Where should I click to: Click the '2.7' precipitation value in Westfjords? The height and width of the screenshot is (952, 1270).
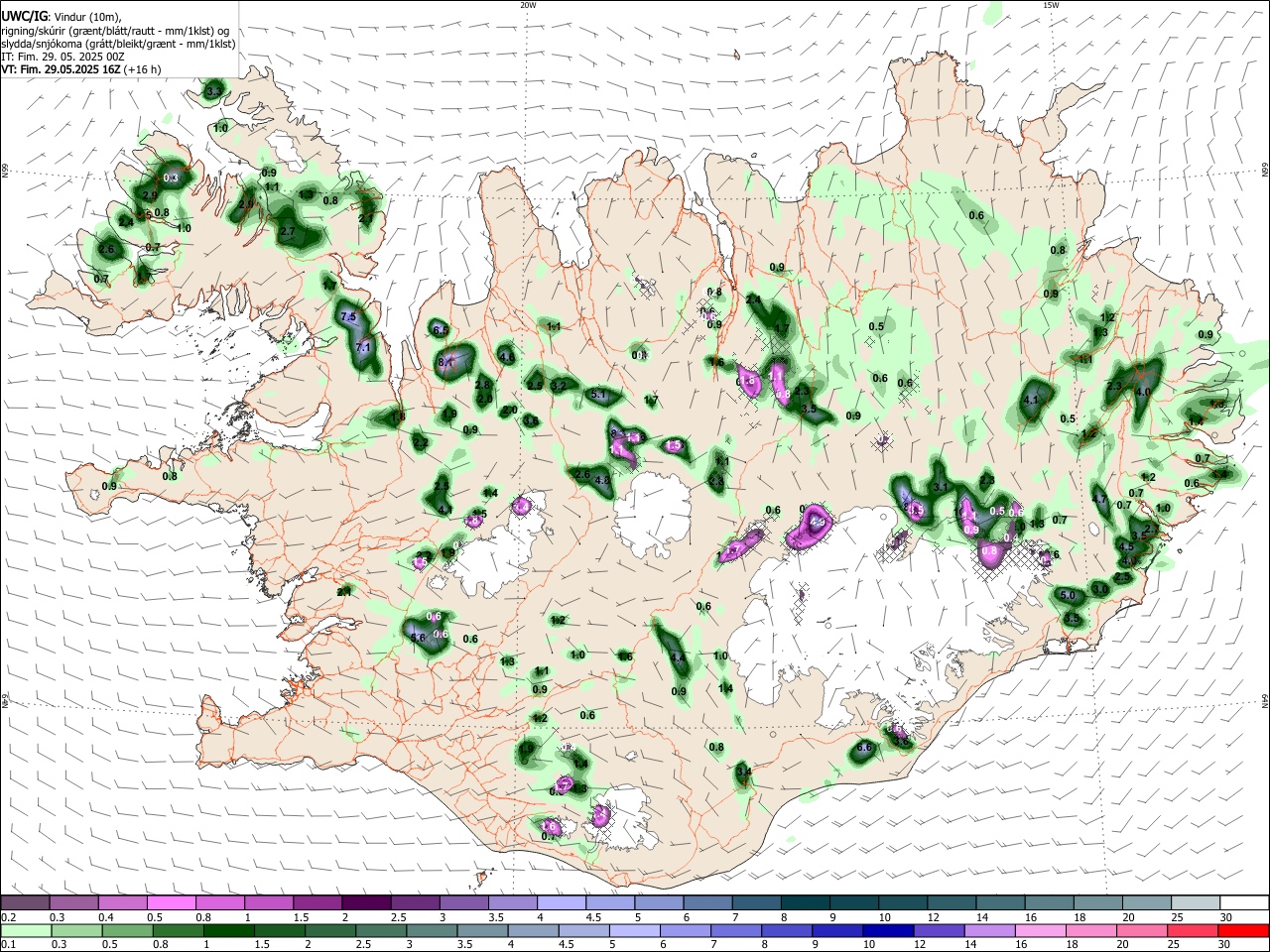pos(289,231)
